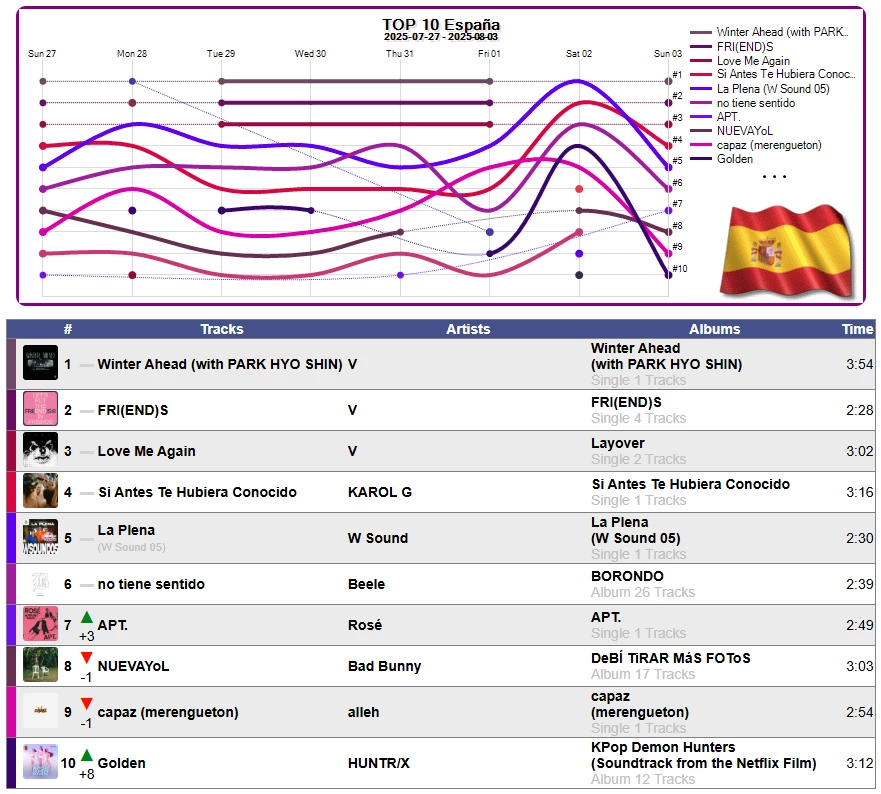Click the red down arrow beside capaz

pyautogui.click(x=87, y=704)
